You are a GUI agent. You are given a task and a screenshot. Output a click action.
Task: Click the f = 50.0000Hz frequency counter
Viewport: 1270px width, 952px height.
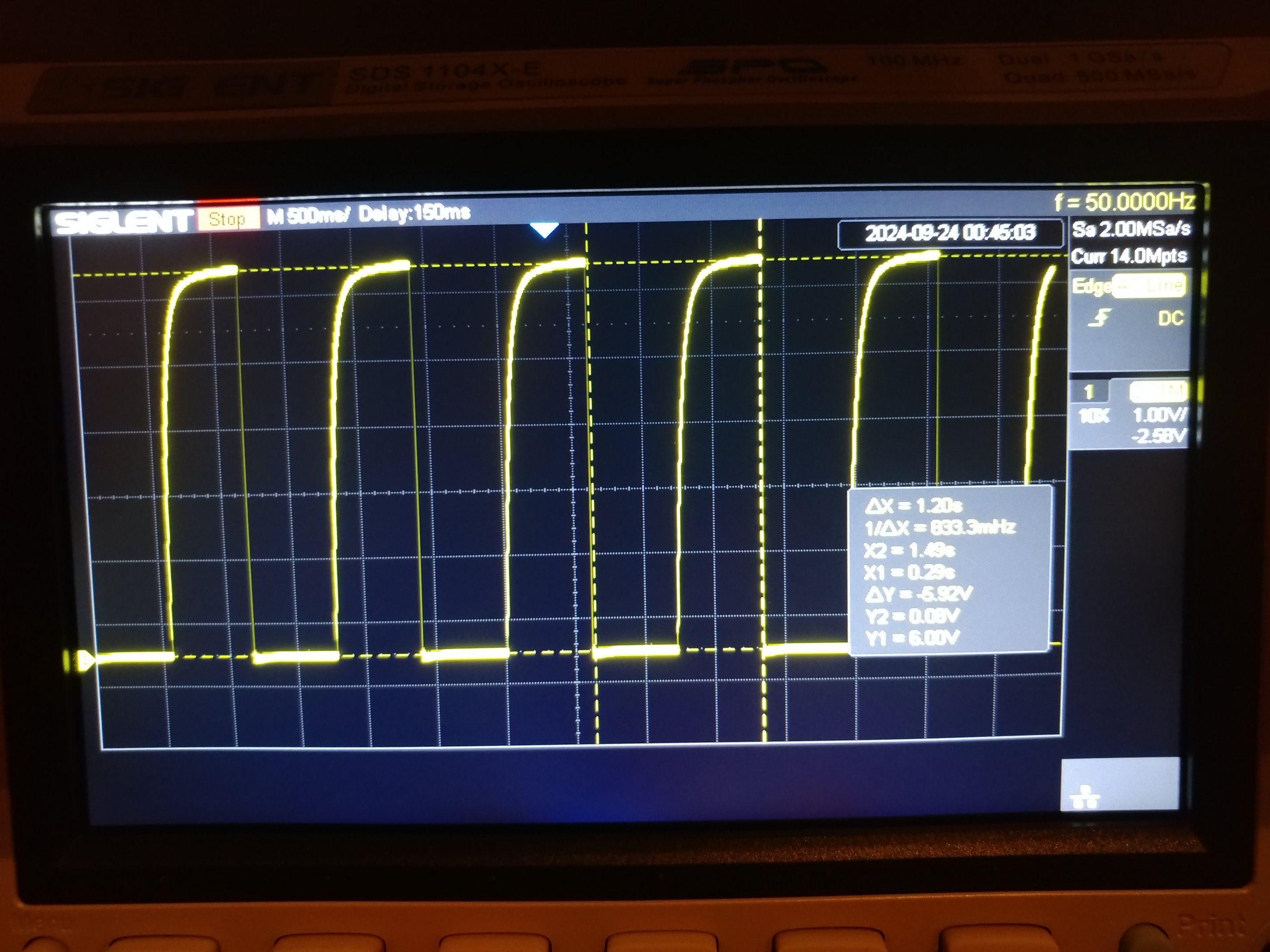click(x=1124, y=202)
